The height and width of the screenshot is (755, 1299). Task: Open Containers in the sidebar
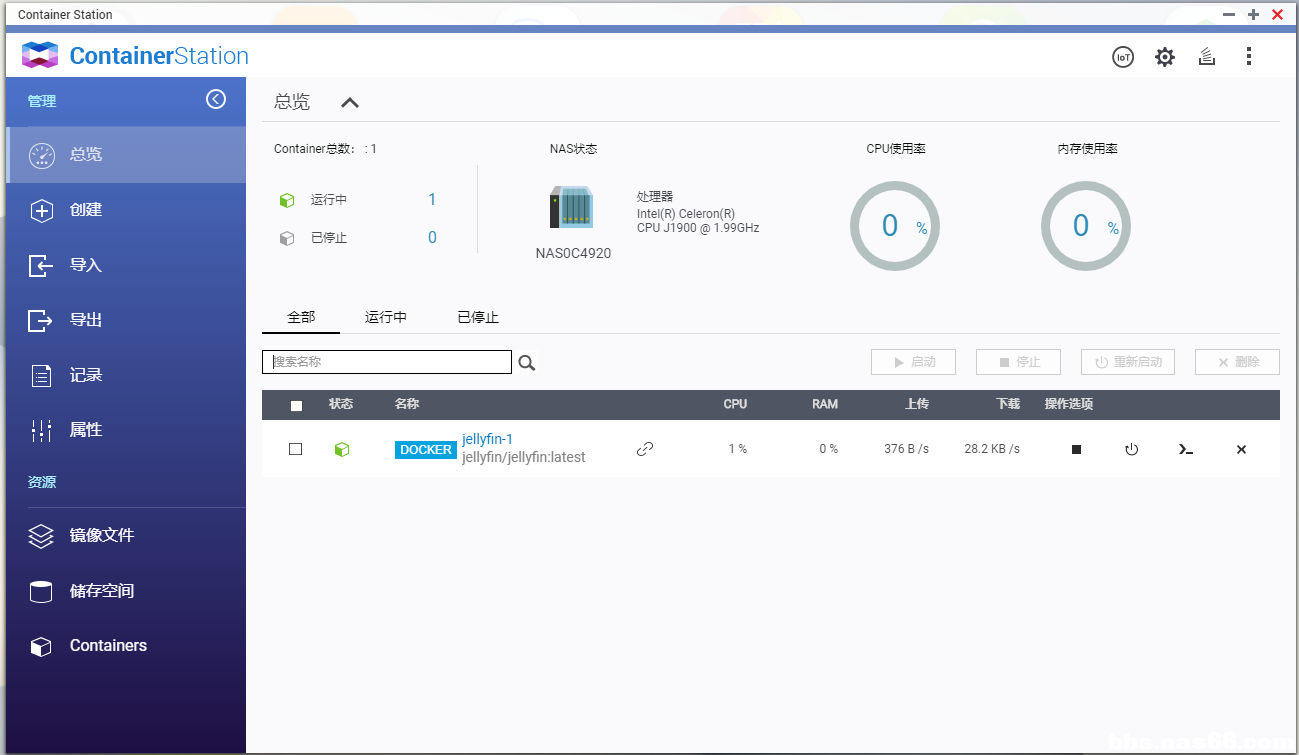(x=126, y=646)
